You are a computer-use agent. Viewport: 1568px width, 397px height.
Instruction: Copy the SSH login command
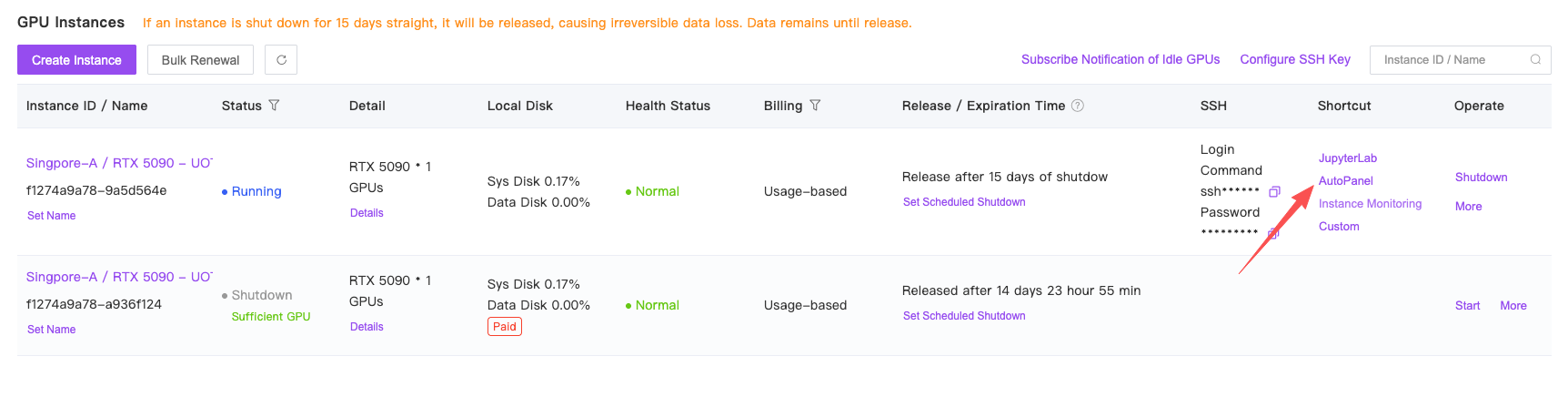tap(1274, 191)
